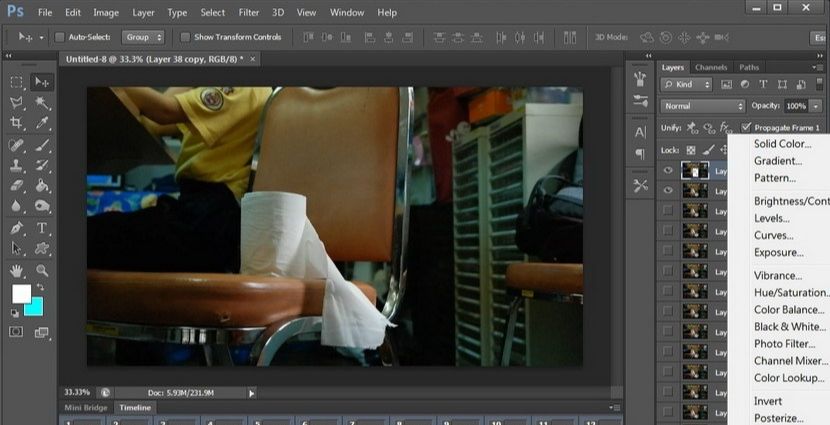Select the Path Selection arrow tool
This screenshot has height=425, width=830.
coord(16,248)
